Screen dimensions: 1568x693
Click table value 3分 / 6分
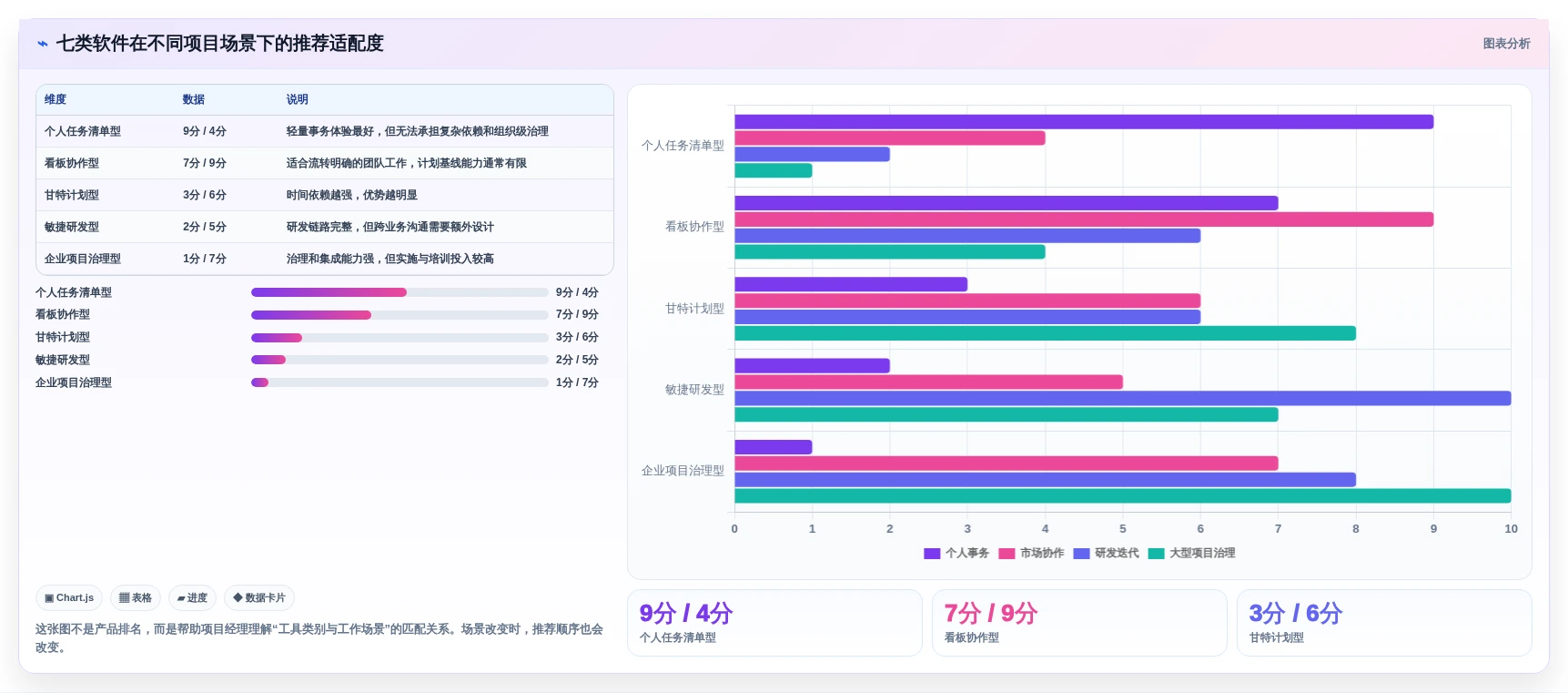coord(205,196)
